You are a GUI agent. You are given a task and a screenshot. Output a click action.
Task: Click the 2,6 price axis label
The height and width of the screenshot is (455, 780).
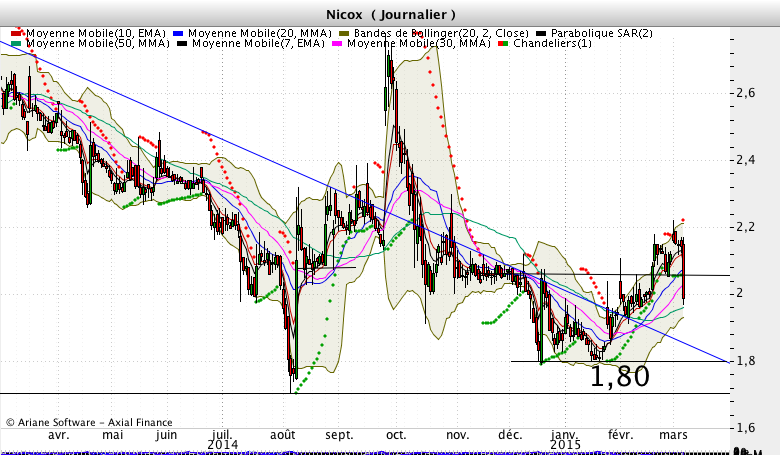click(x=745, y=93)
